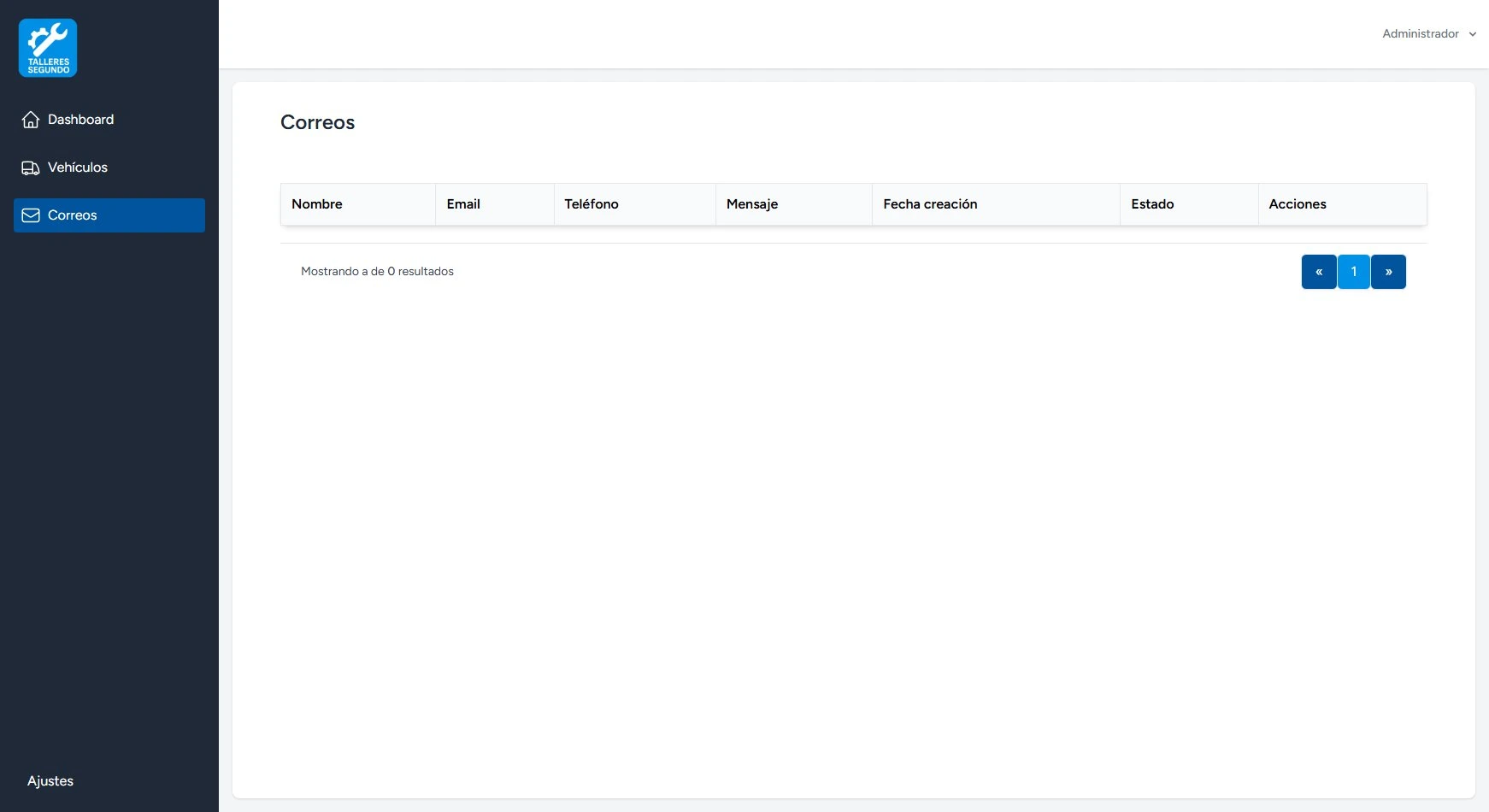Expand the Administrador dropdown chevron
The height and width of the screenshot is (812, 1489).
[x=1473, y=34]
